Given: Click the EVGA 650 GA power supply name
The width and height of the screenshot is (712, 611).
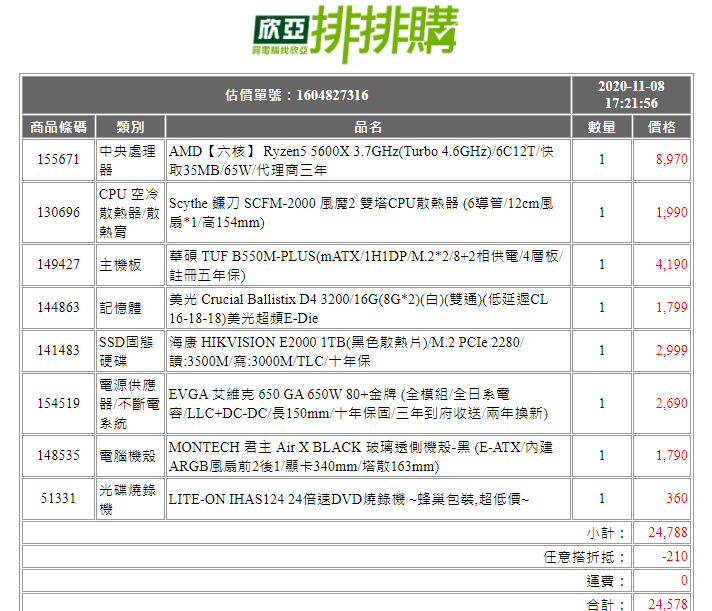Looking at the screenshot, I should pos(358,404).
